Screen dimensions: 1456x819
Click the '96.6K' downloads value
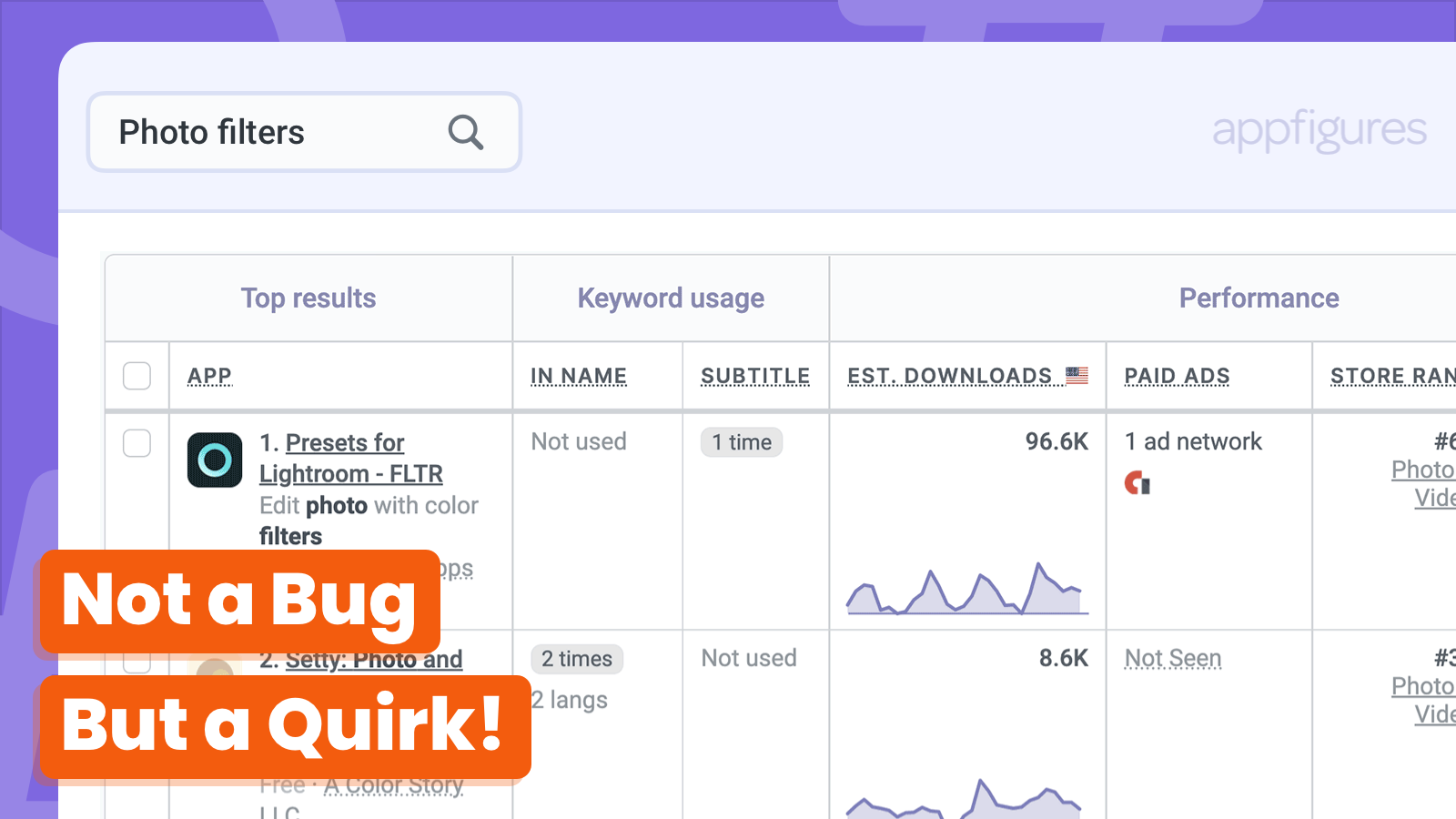point(1057,441)
